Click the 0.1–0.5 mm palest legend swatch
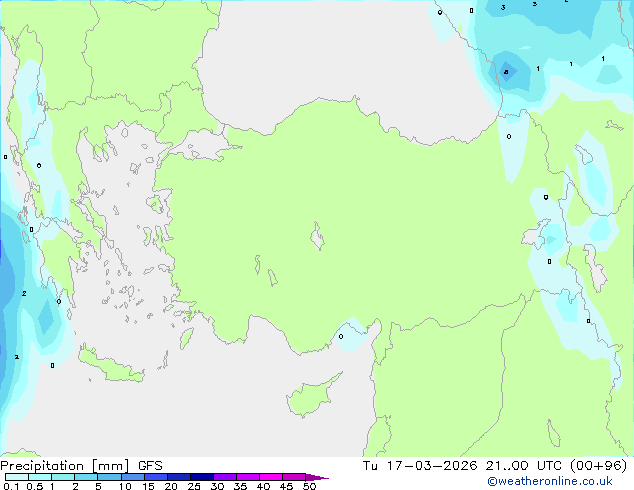 pyautogui.click(x=17, y=477)
